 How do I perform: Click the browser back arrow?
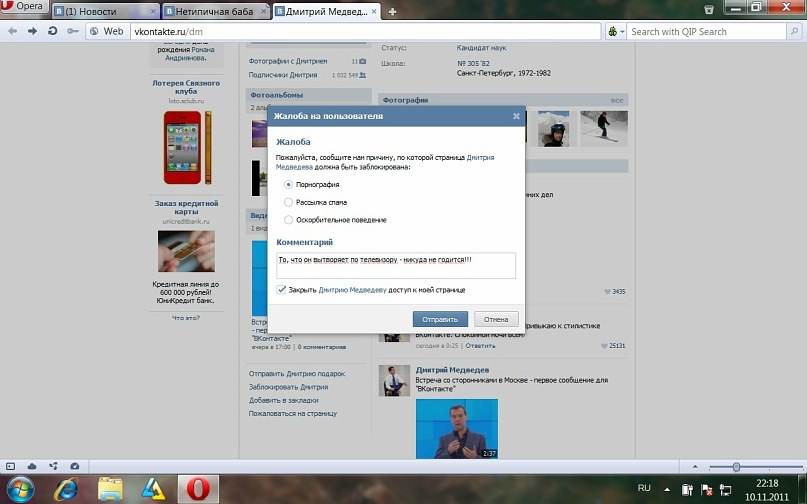(x=11, y=31)
